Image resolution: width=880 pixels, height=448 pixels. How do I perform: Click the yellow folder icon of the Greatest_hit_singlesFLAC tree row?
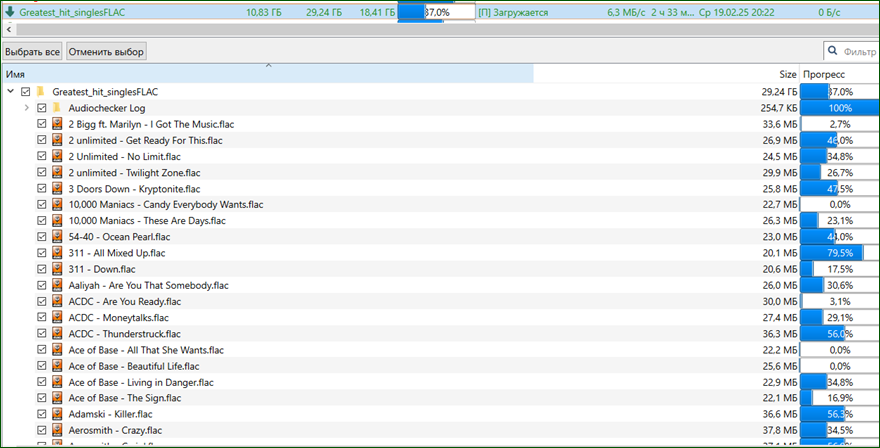pyautogui.click(x=40, y=92)
